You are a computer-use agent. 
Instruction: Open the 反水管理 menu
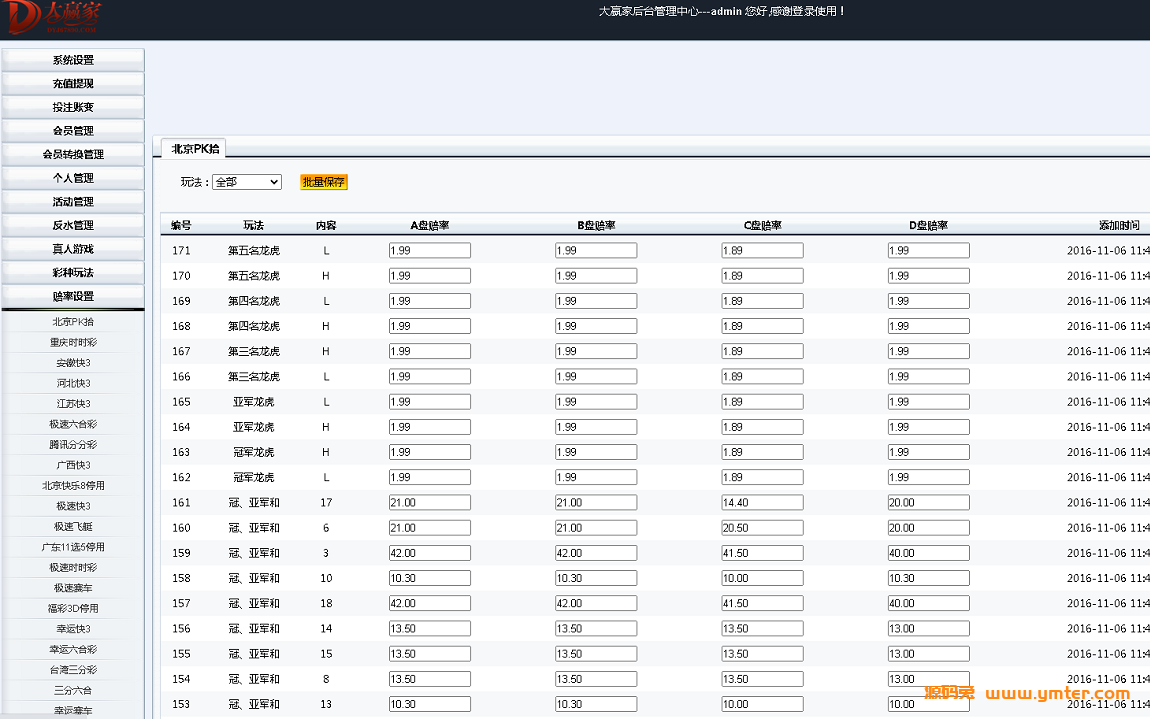(73, 225)
